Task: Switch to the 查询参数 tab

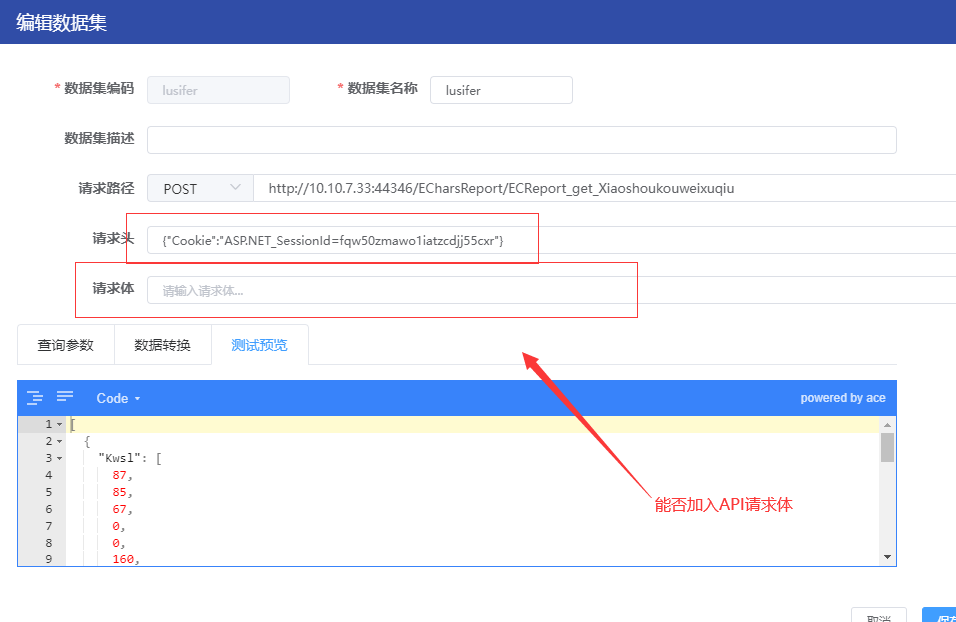Action: pos(66,345)
